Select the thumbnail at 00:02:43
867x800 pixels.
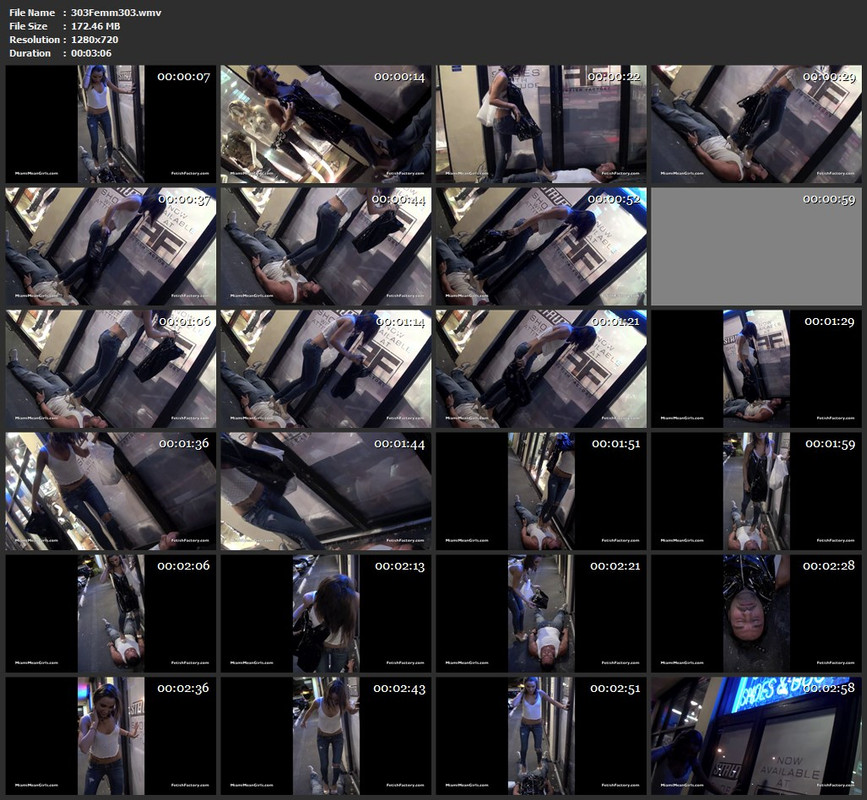pyautogui.click(x=326, y=736)
